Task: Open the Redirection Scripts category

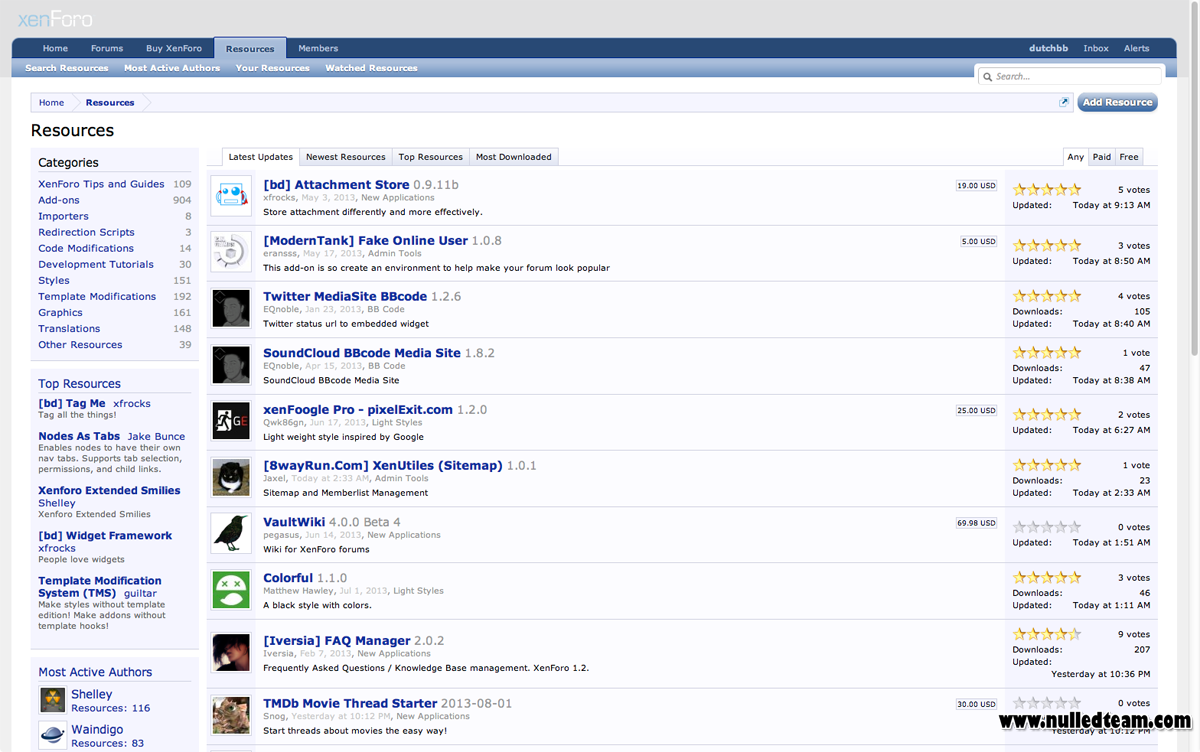Action: (x=86, y=232)
